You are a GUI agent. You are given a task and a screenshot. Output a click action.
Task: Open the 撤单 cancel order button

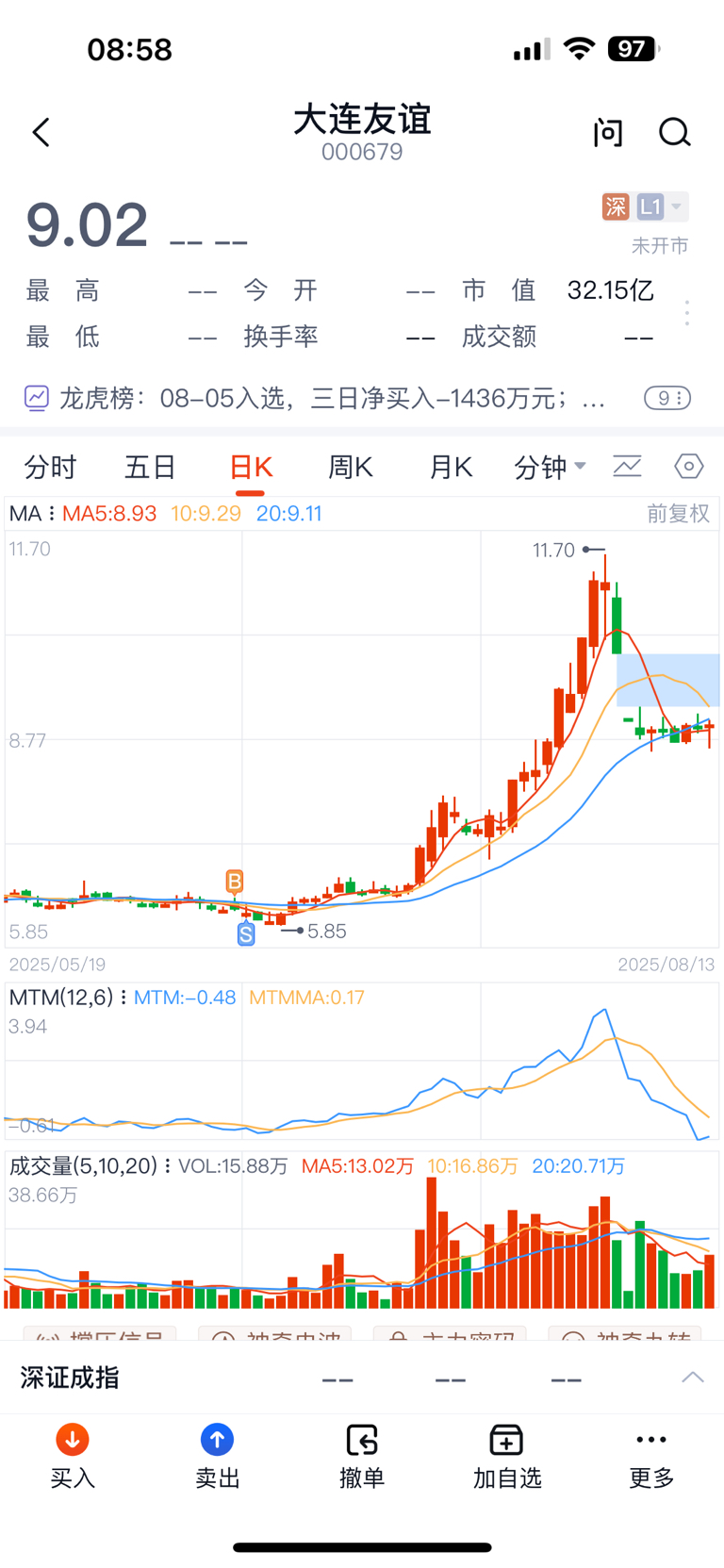(362, 1457)
